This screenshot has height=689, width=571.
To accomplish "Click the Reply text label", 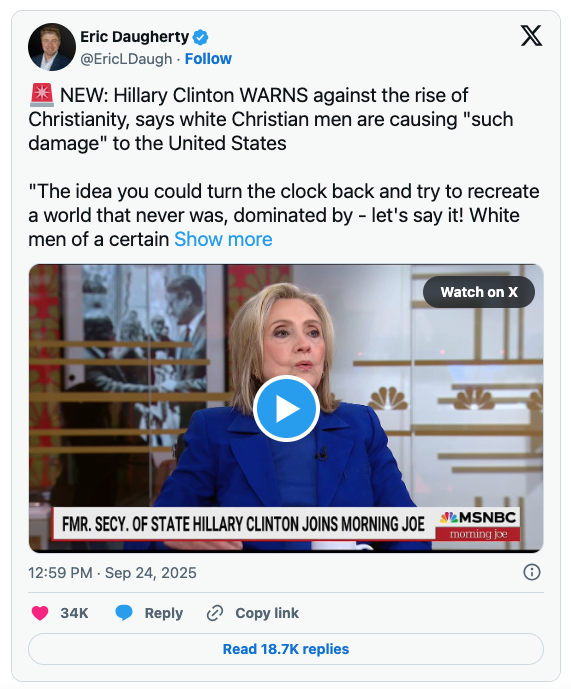I will 164,613.
